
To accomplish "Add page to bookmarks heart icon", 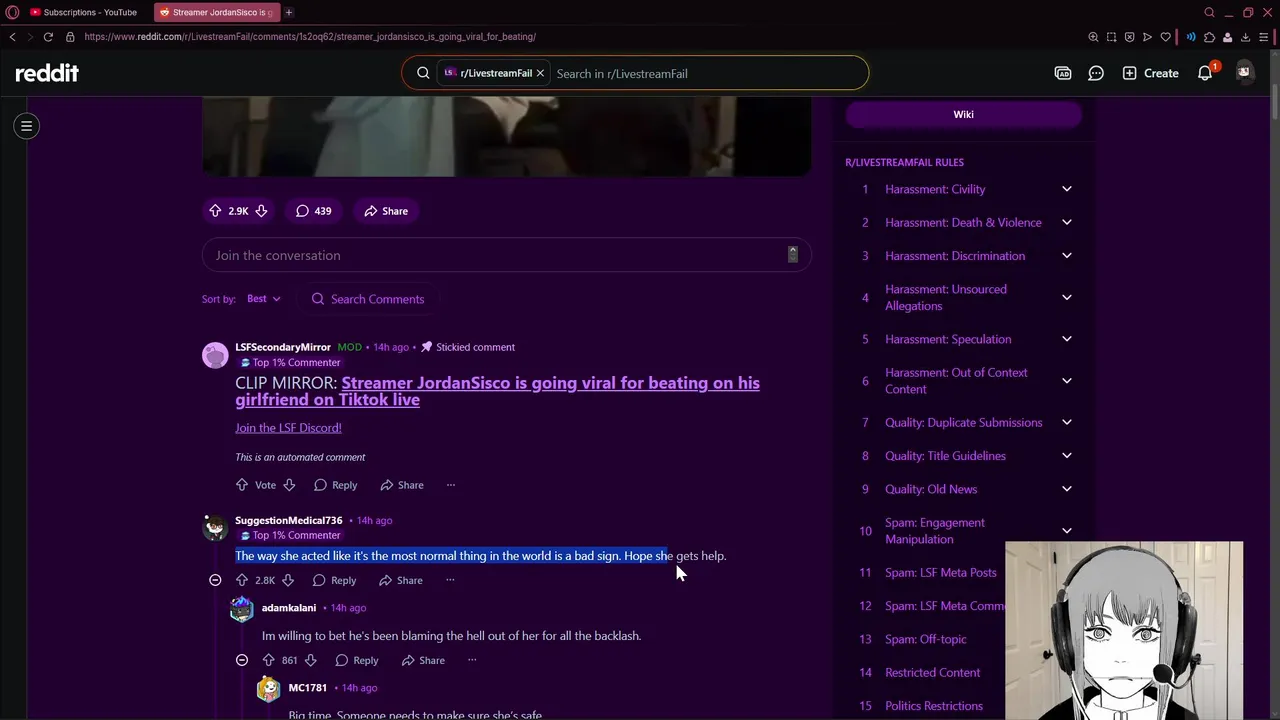I will click(x=1165, y=37).
